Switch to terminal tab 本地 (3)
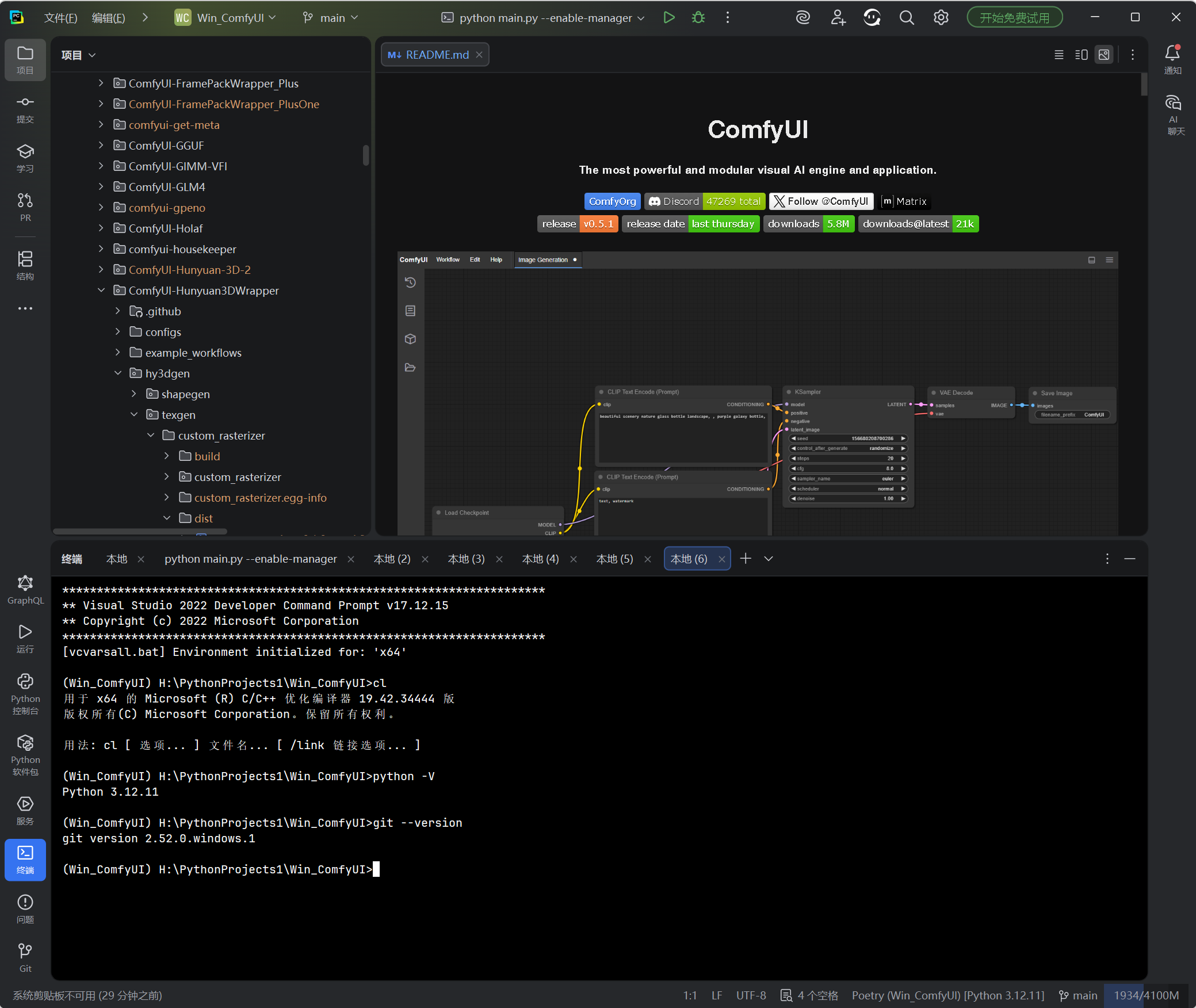This screenshot has height=1008, width=1196. click(x=466, y=559)
